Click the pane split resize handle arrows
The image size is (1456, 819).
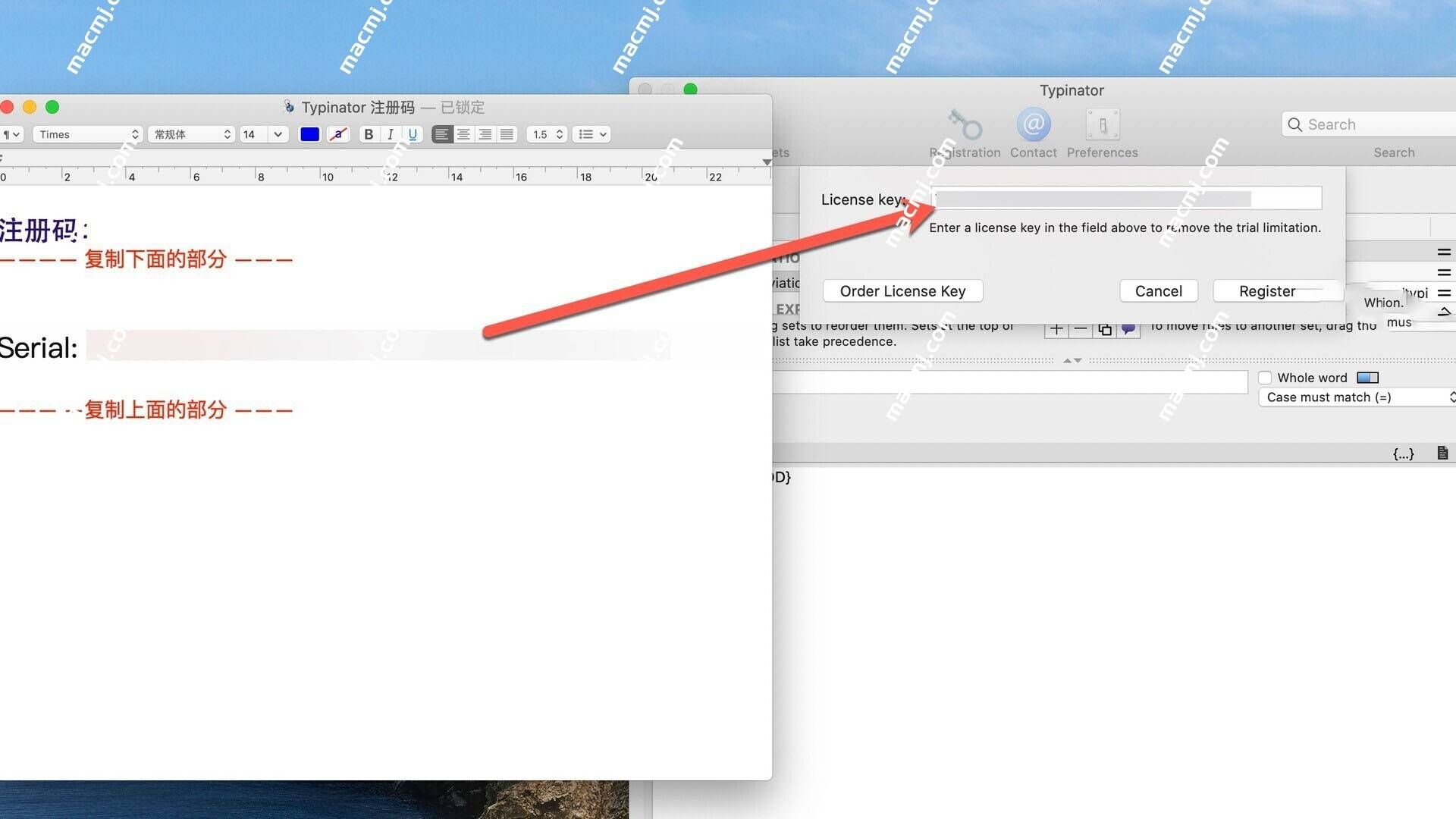coord(1072,361)
